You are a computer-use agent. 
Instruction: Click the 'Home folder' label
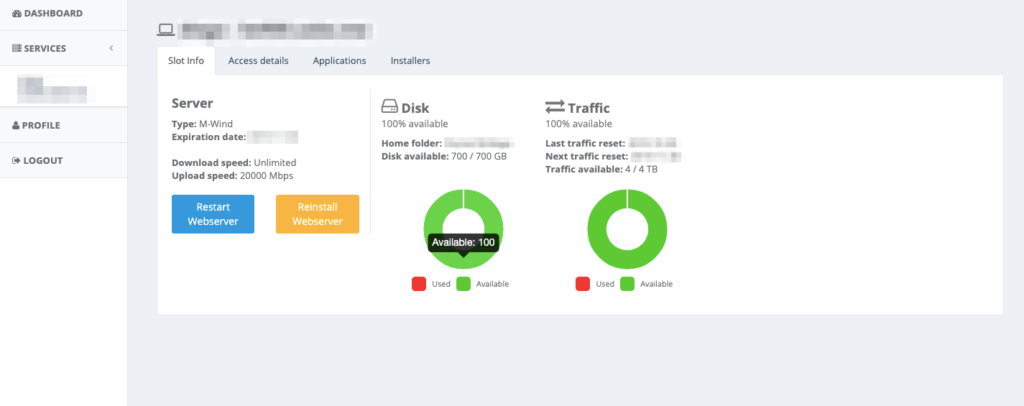coord(412,143)
